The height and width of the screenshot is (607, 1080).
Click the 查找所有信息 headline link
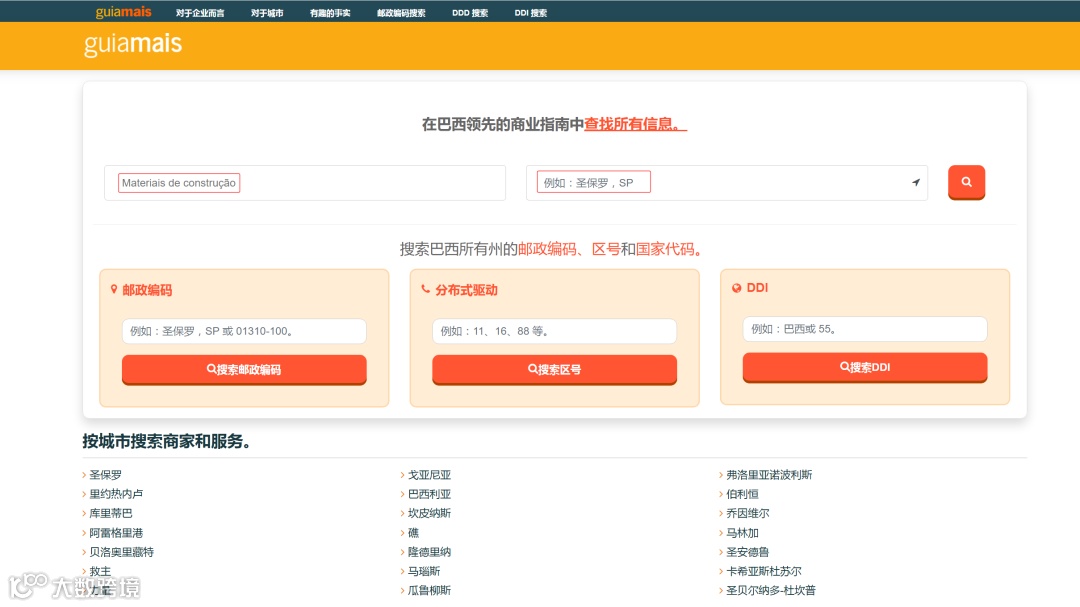tap(635, 124)
